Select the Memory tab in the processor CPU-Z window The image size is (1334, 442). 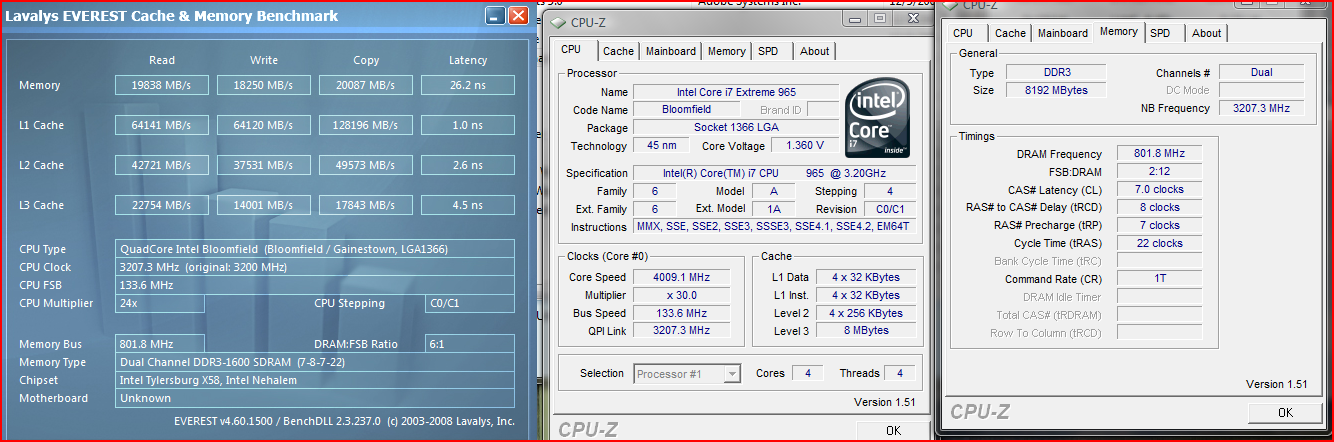[x=726, y=51]
